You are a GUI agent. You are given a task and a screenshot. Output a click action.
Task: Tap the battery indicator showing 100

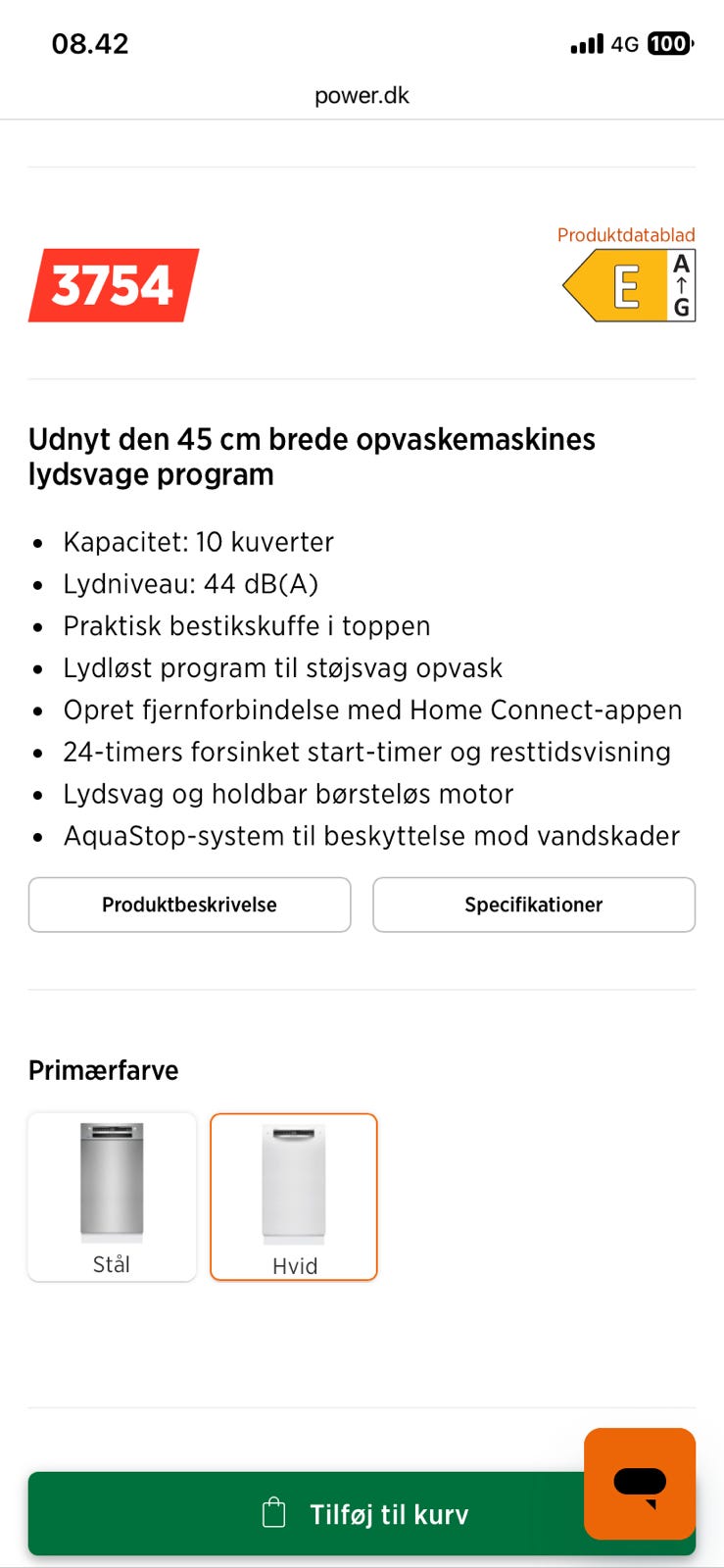pos(670,44)
